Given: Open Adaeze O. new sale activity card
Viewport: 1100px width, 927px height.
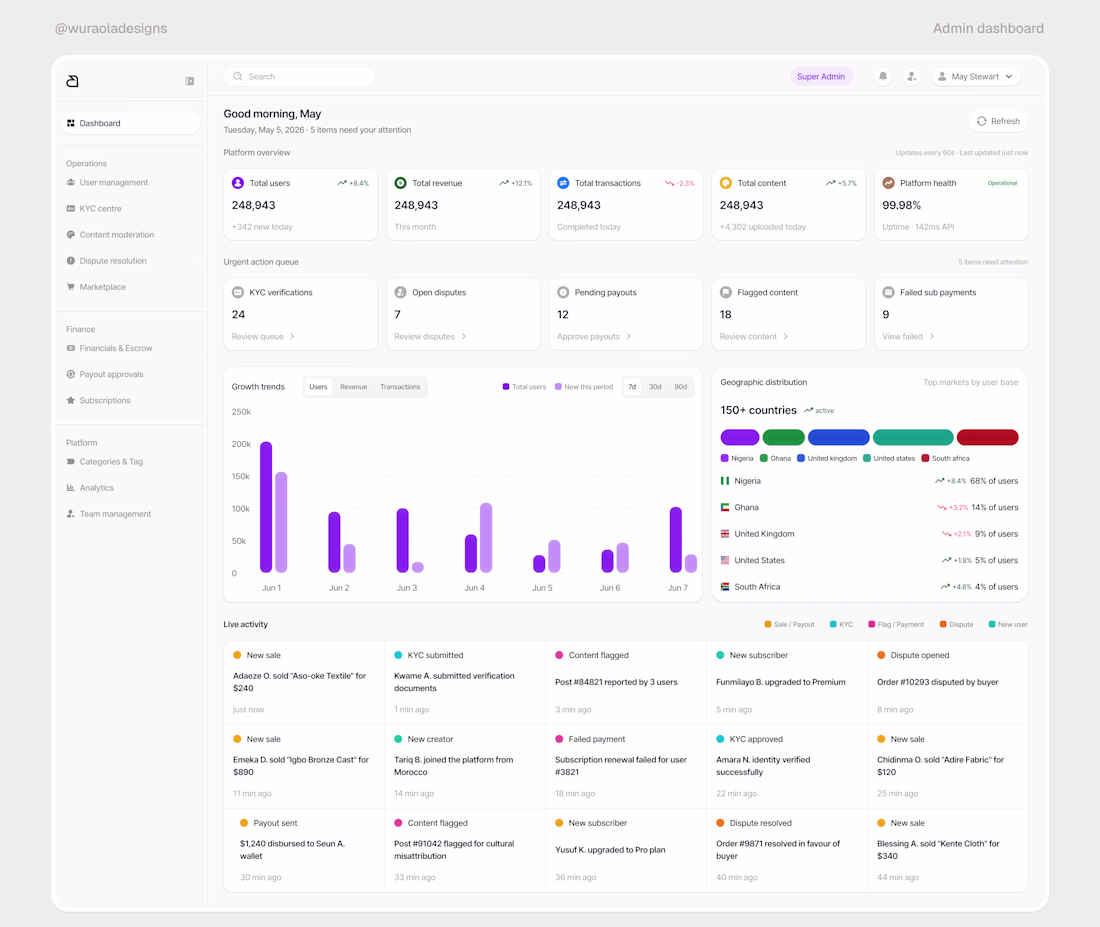Looking at the screenshot, I should point(304,682).
